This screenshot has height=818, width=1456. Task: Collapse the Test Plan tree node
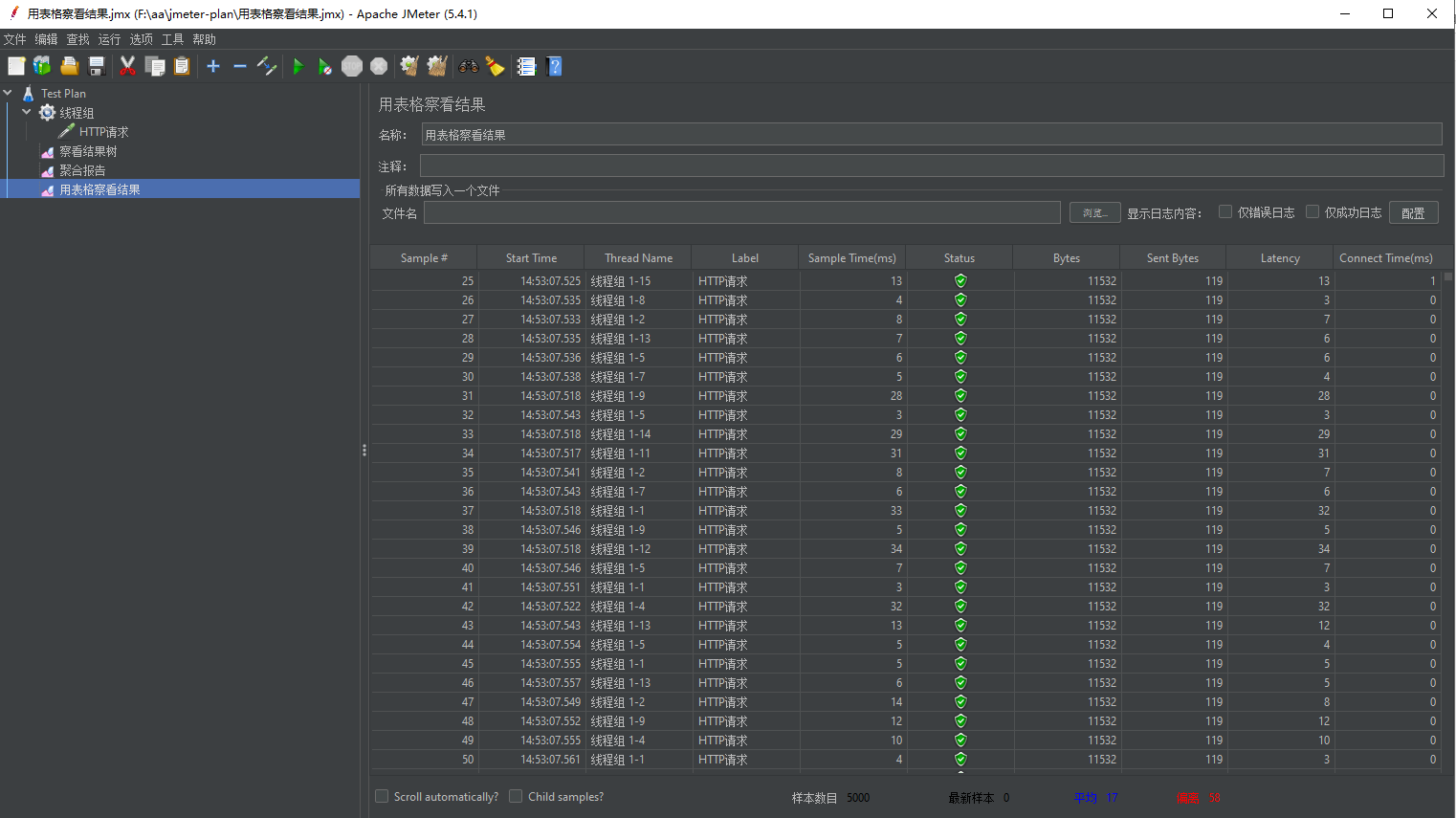coord(9,93)
